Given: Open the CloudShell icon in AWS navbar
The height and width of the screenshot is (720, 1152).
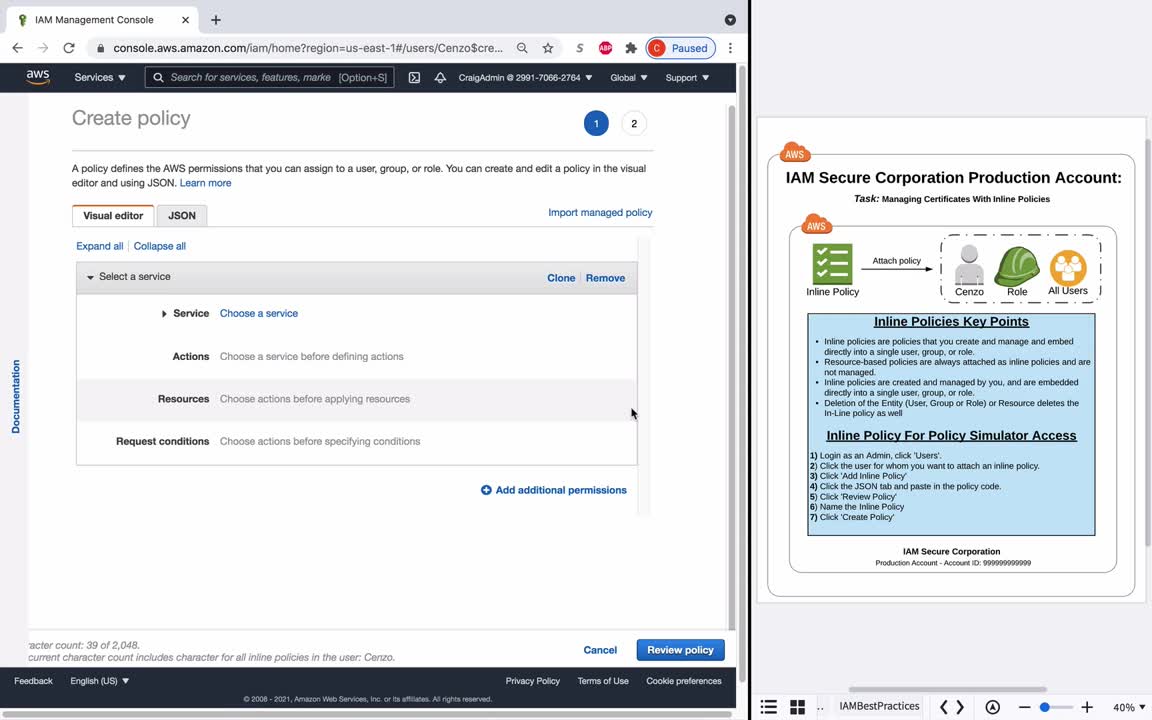Looking at the screenshot, I should 414,77.
